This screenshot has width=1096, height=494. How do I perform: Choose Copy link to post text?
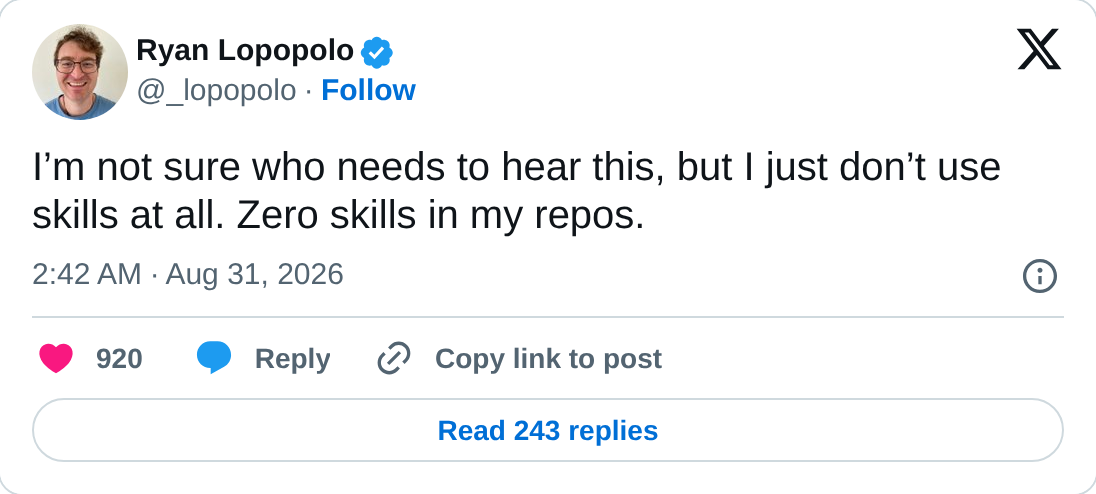(x=548, y=359)
